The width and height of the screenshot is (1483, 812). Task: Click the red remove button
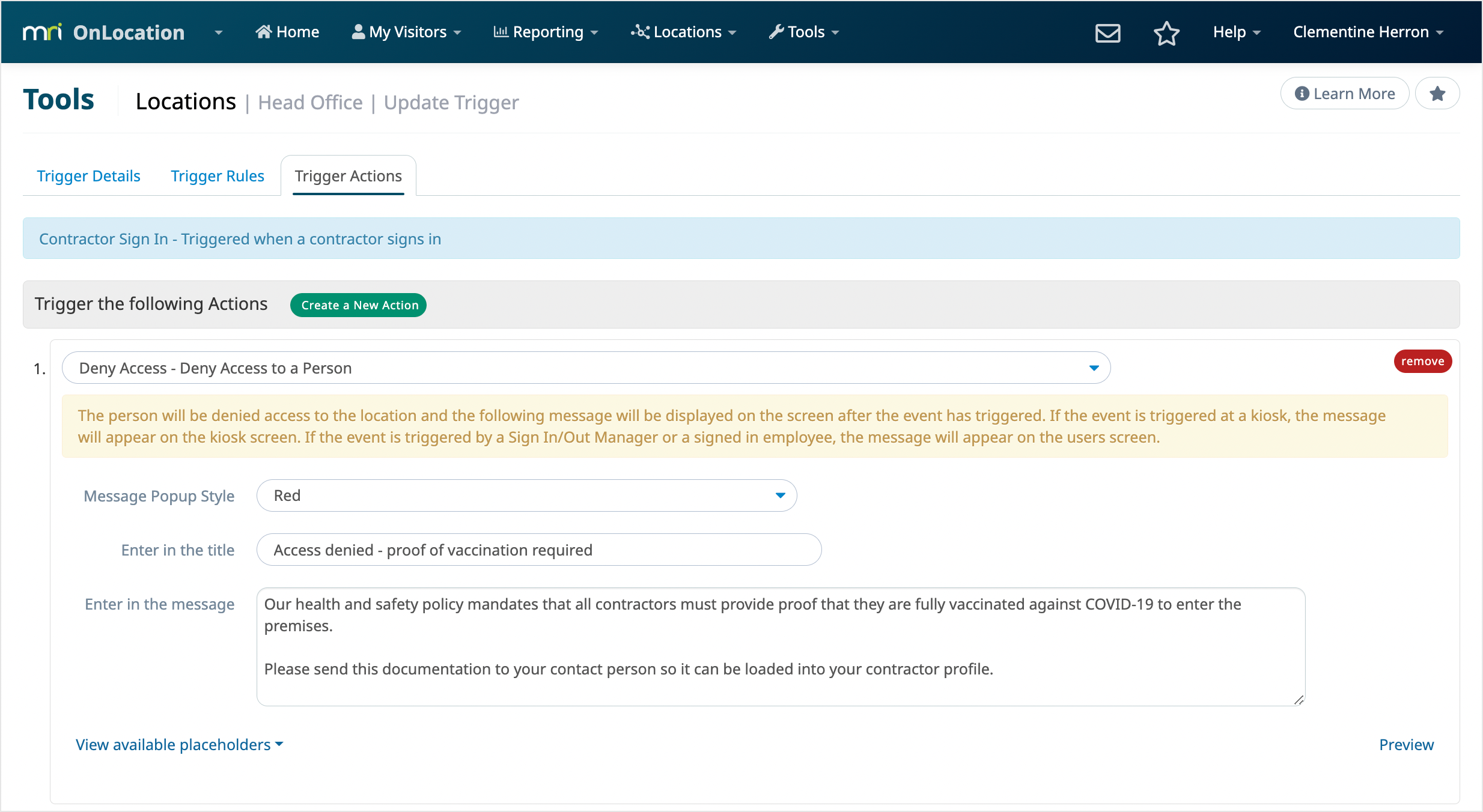point(1422,361)
